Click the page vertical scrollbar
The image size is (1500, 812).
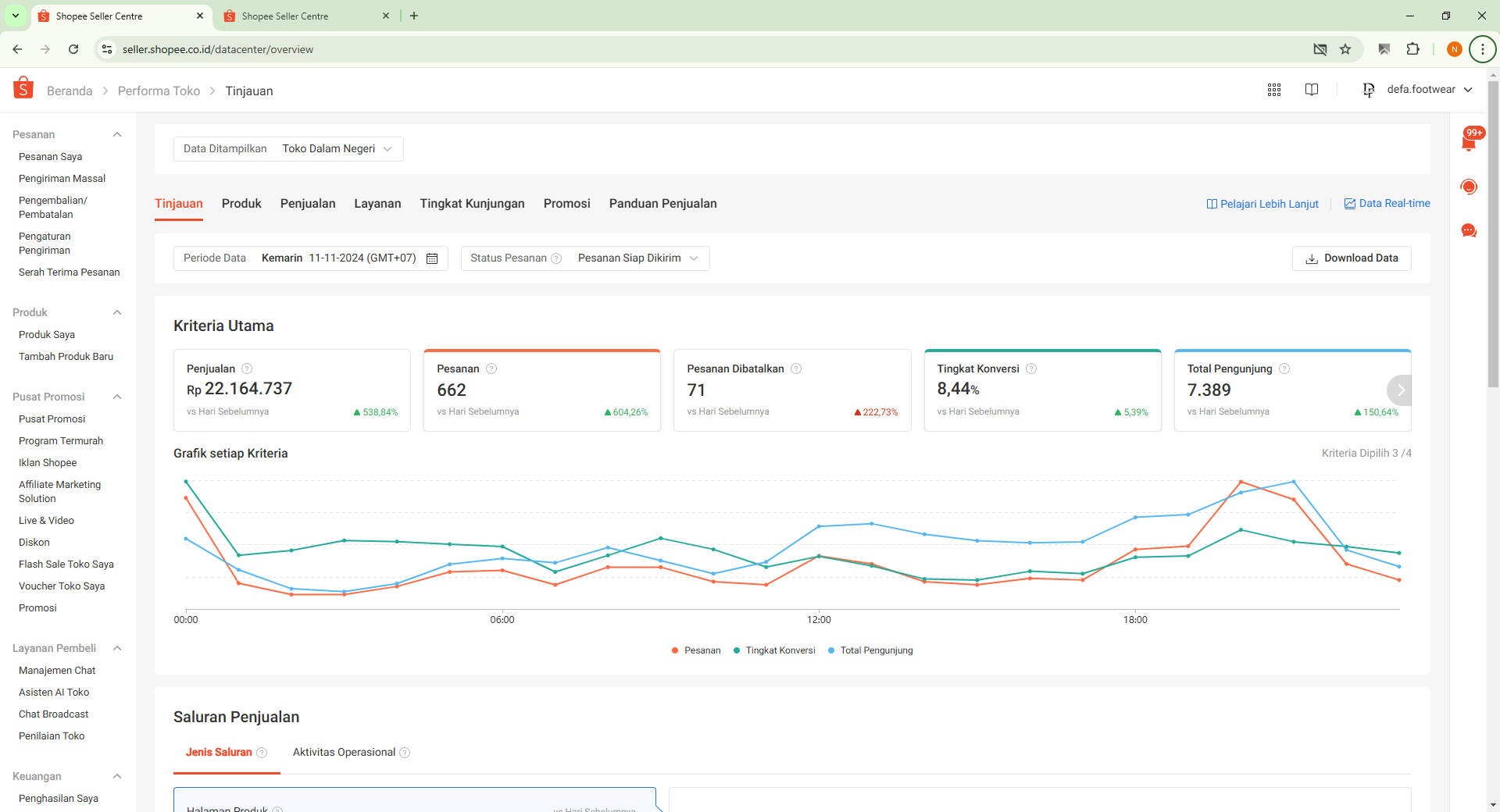pos(1493,234)
